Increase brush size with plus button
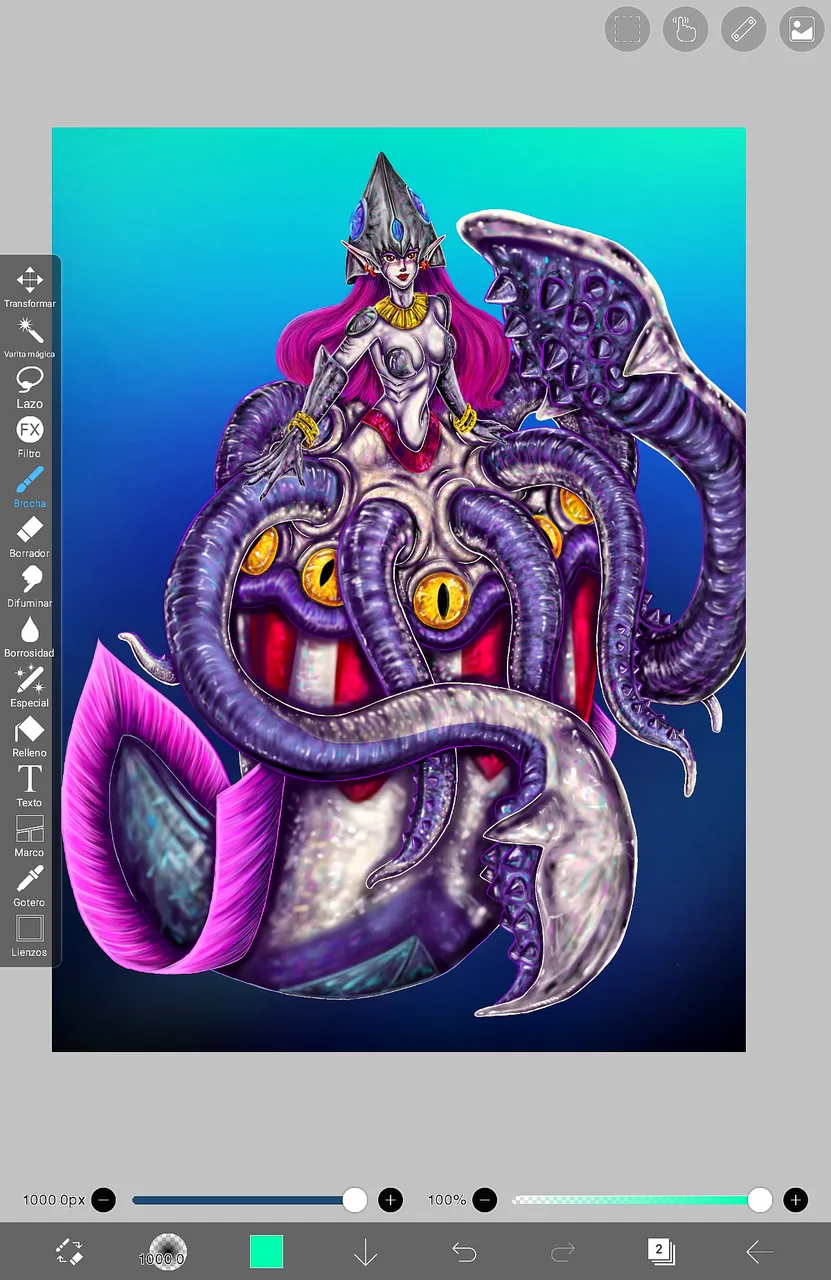This screenshot has height=1280, width=831. [391, 1200]
